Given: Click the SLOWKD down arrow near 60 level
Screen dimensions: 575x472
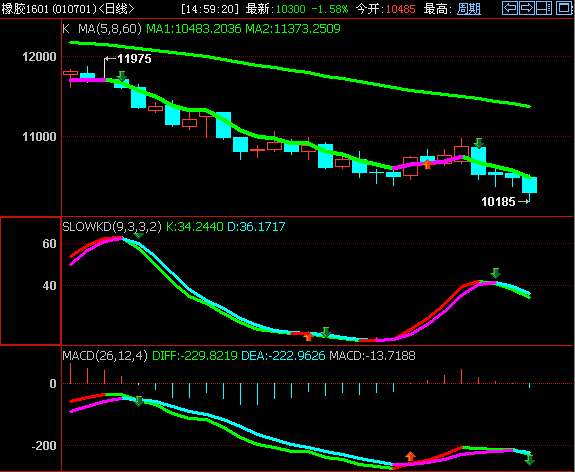Looking at the screenshot, I should point(139,235).
